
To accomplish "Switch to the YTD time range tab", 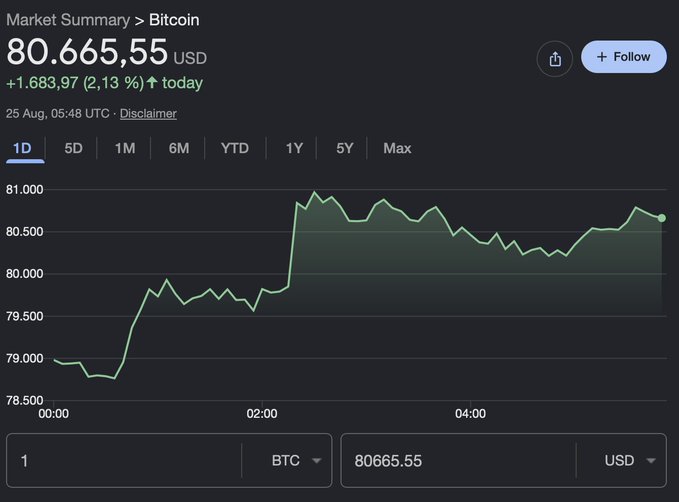I will pos(235,149).
